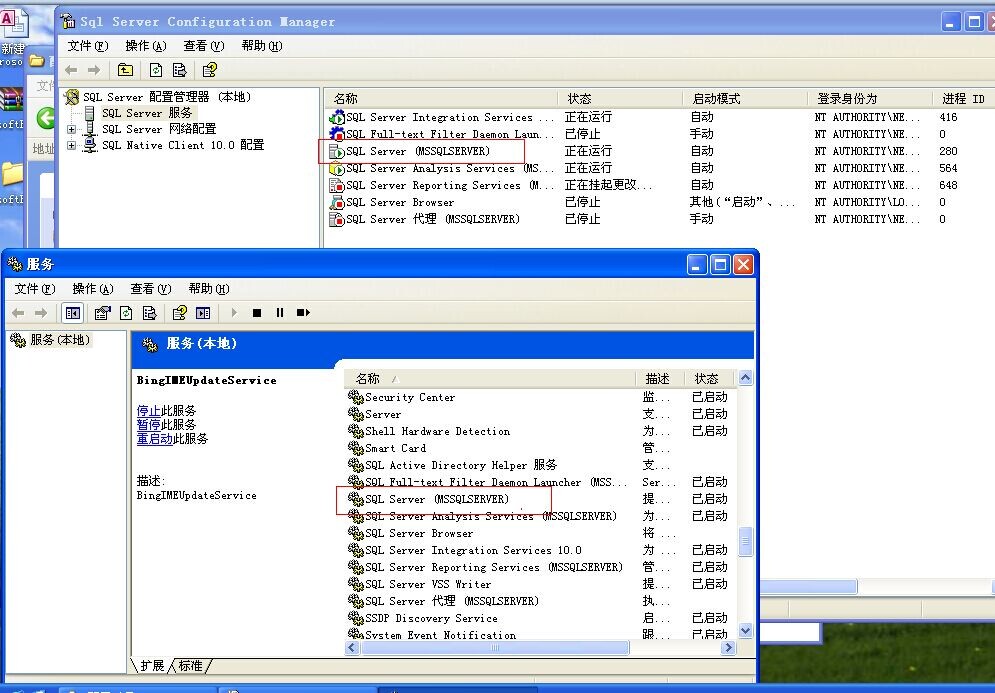Open 帮助 menu in Configuration Manager
Screen dimensions: 995x693
pos(262,46)
